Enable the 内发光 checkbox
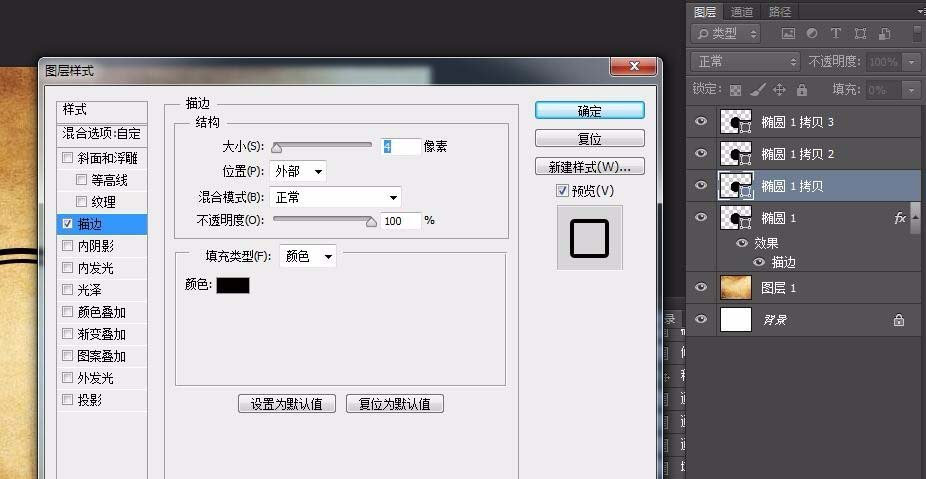The image size is (926, 479). click(x=67, y=268)
